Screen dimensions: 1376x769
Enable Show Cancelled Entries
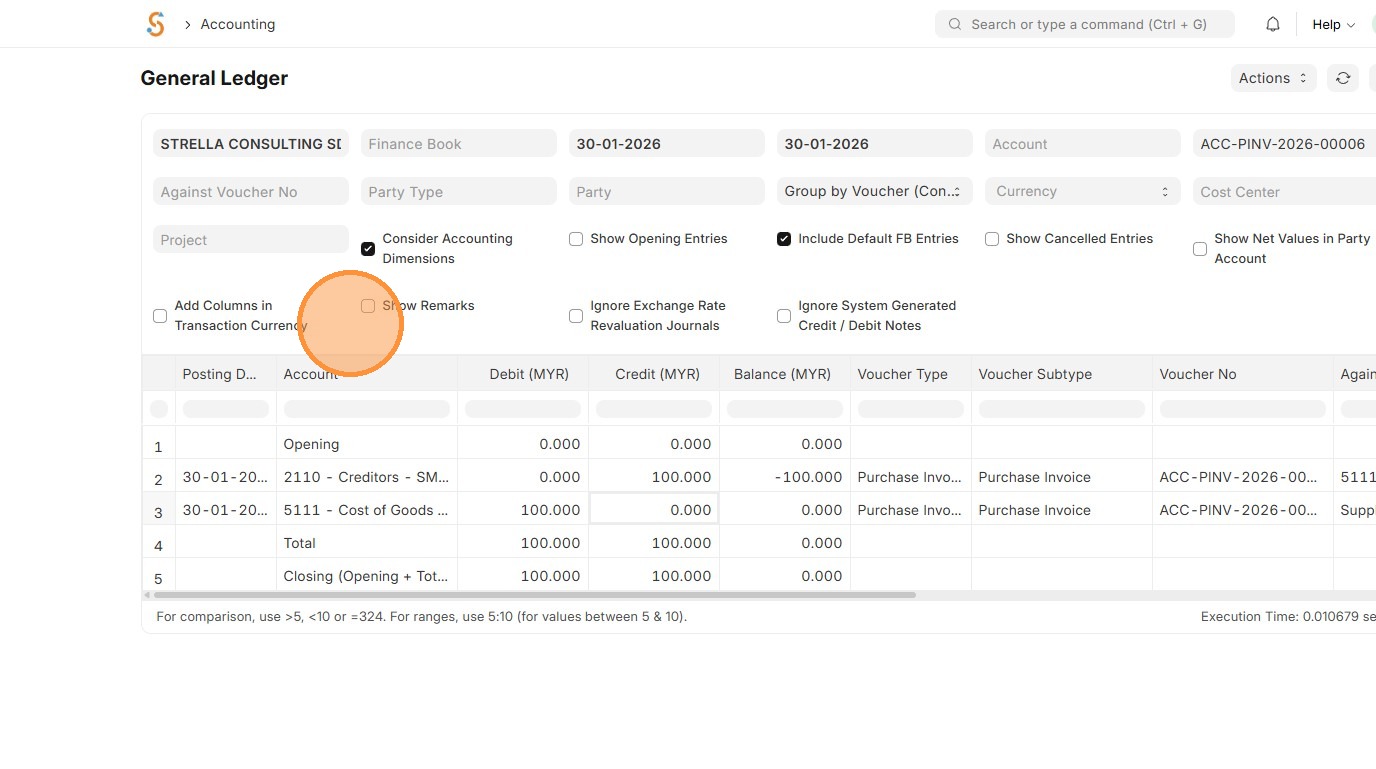pos(992,239)
